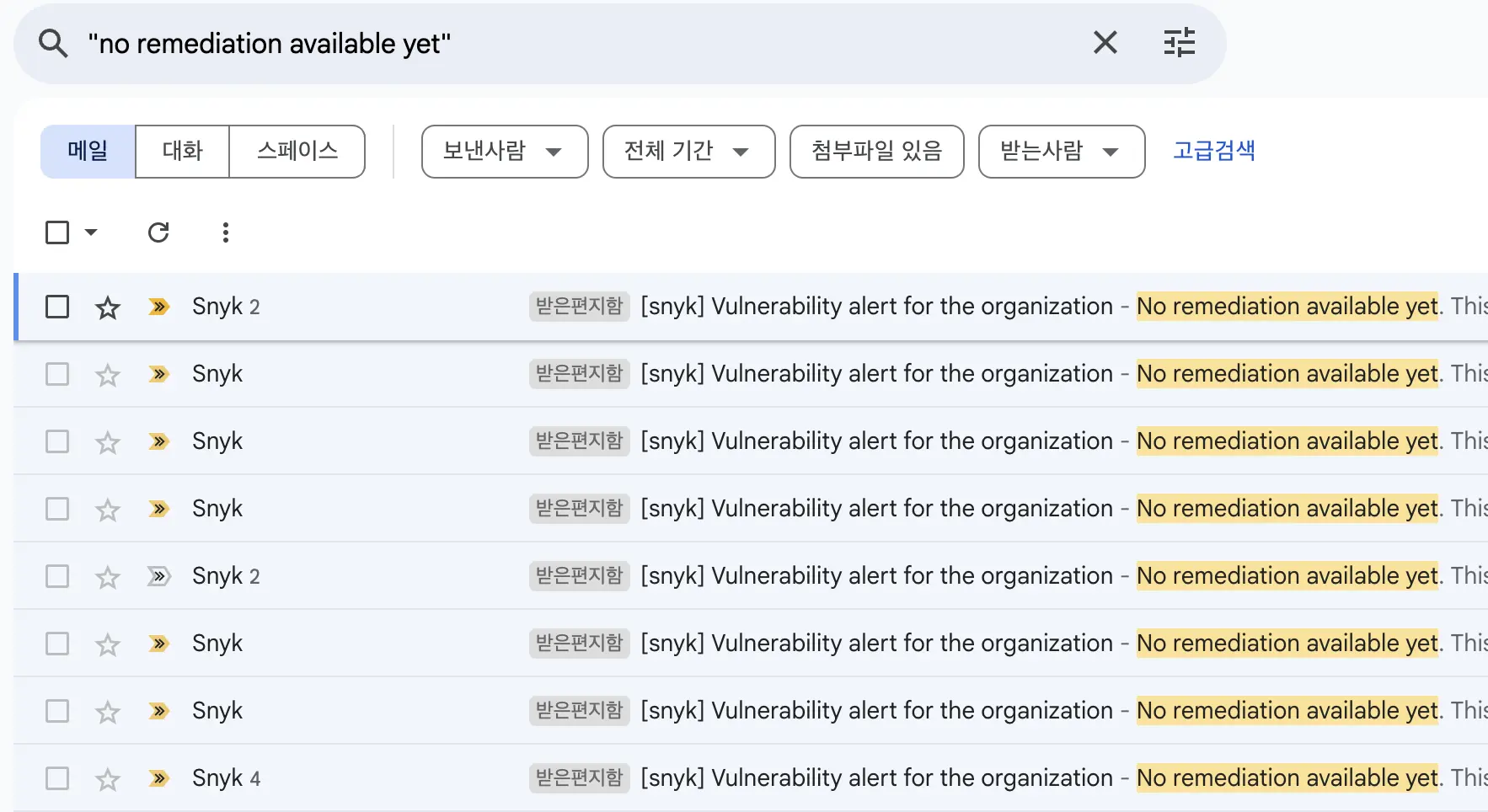The height and width of the screenshot is (812, 1488).
Task: Switch to the 메일 tab
Action: 88,152
